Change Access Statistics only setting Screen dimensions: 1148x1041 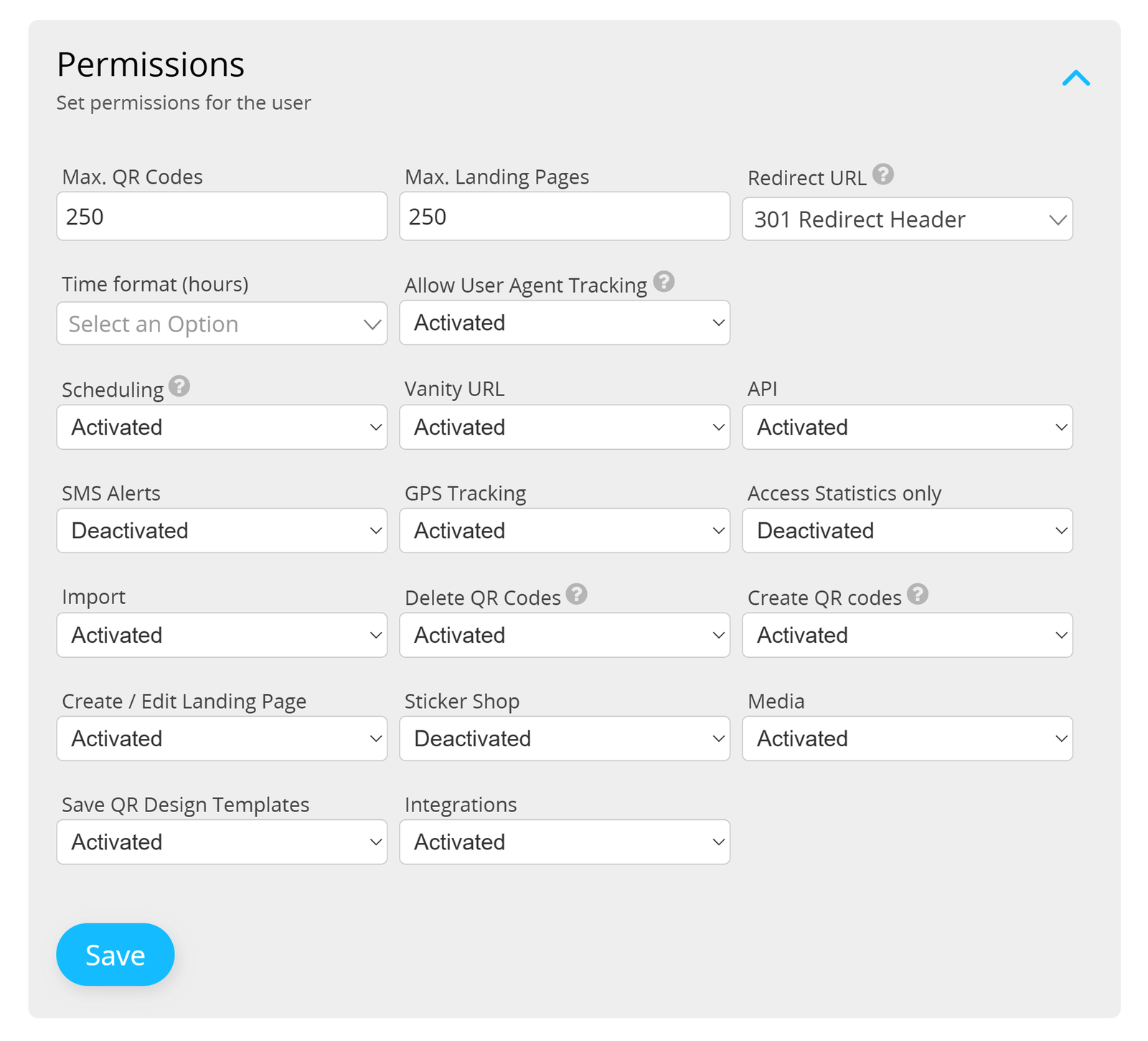pyautogui.click(x=906, y=531)
